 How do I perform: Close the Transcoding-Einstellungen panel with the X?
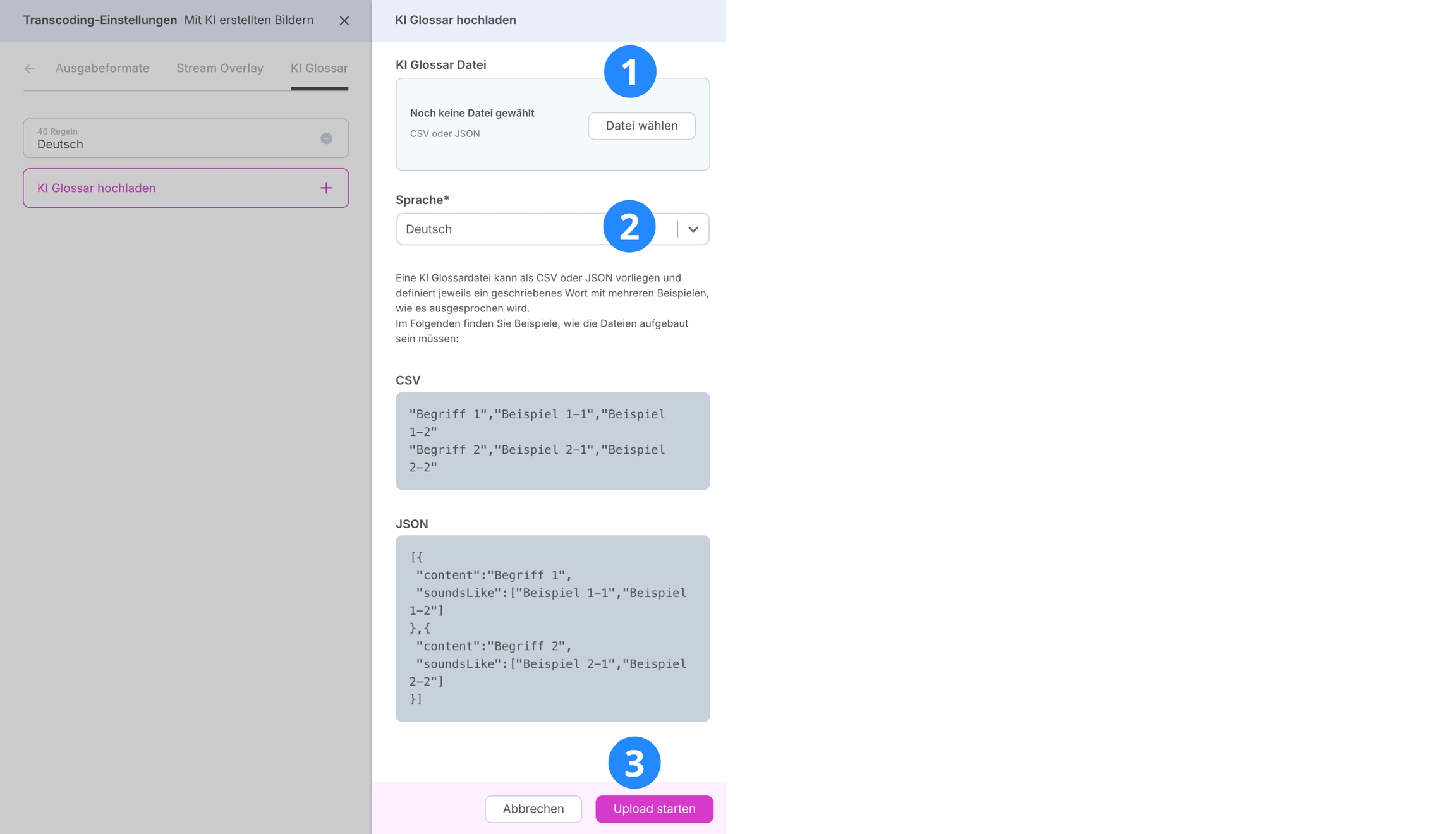pos(344,21)
